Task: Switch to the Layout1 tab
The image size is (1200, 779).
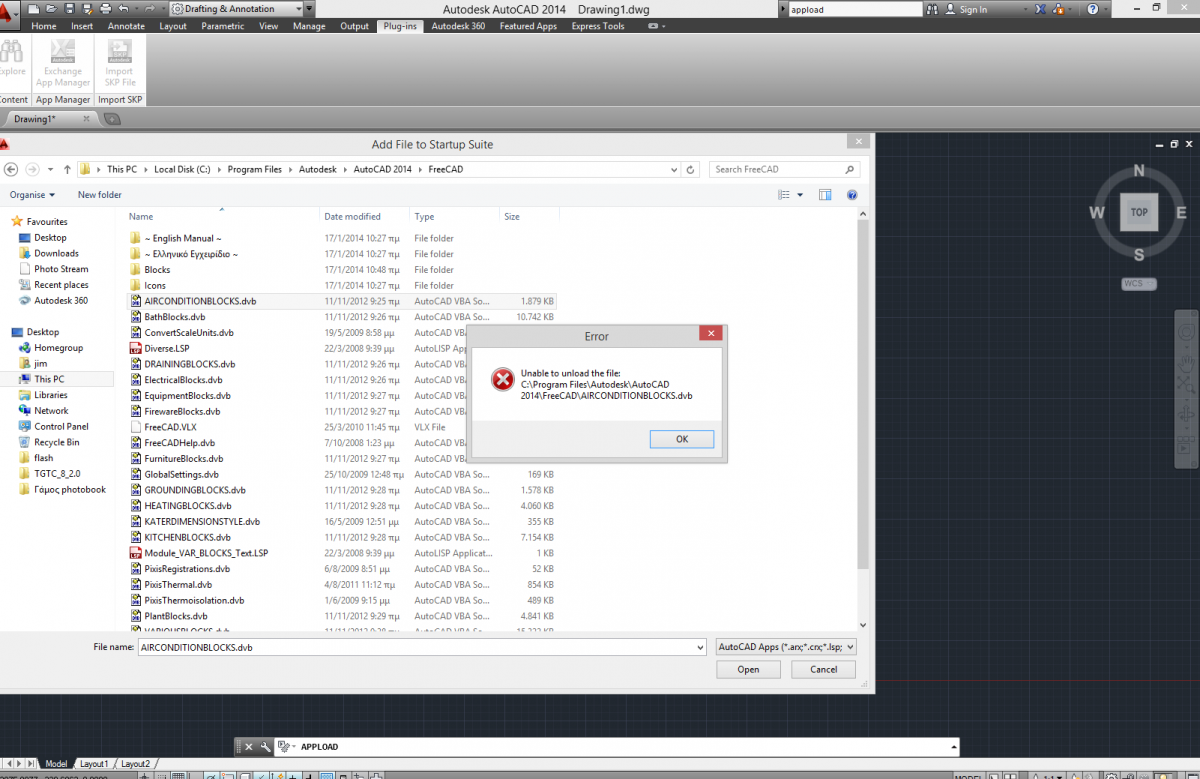Action: (94, 764)
